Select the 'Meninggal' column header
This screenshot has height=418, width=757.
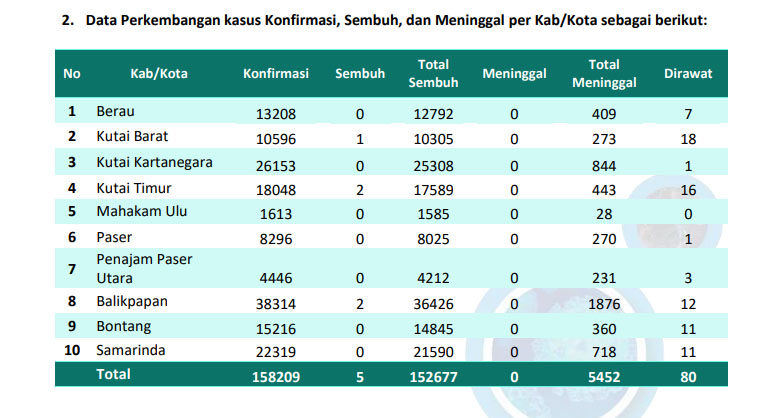pyautogui.click(x=514, y=73)
